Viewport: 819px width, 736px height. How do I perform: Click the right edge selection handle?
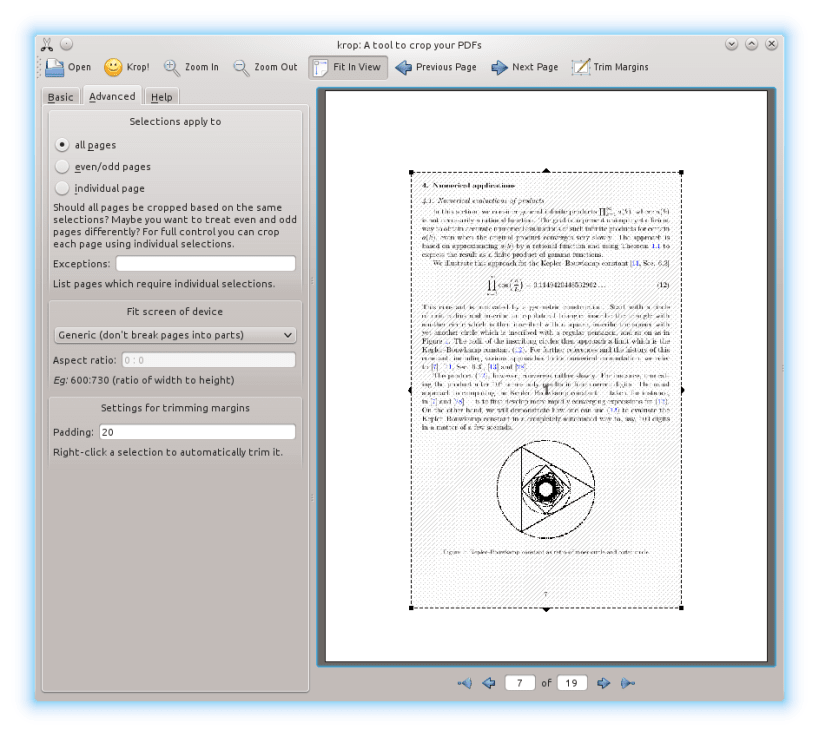coord(683,390)
